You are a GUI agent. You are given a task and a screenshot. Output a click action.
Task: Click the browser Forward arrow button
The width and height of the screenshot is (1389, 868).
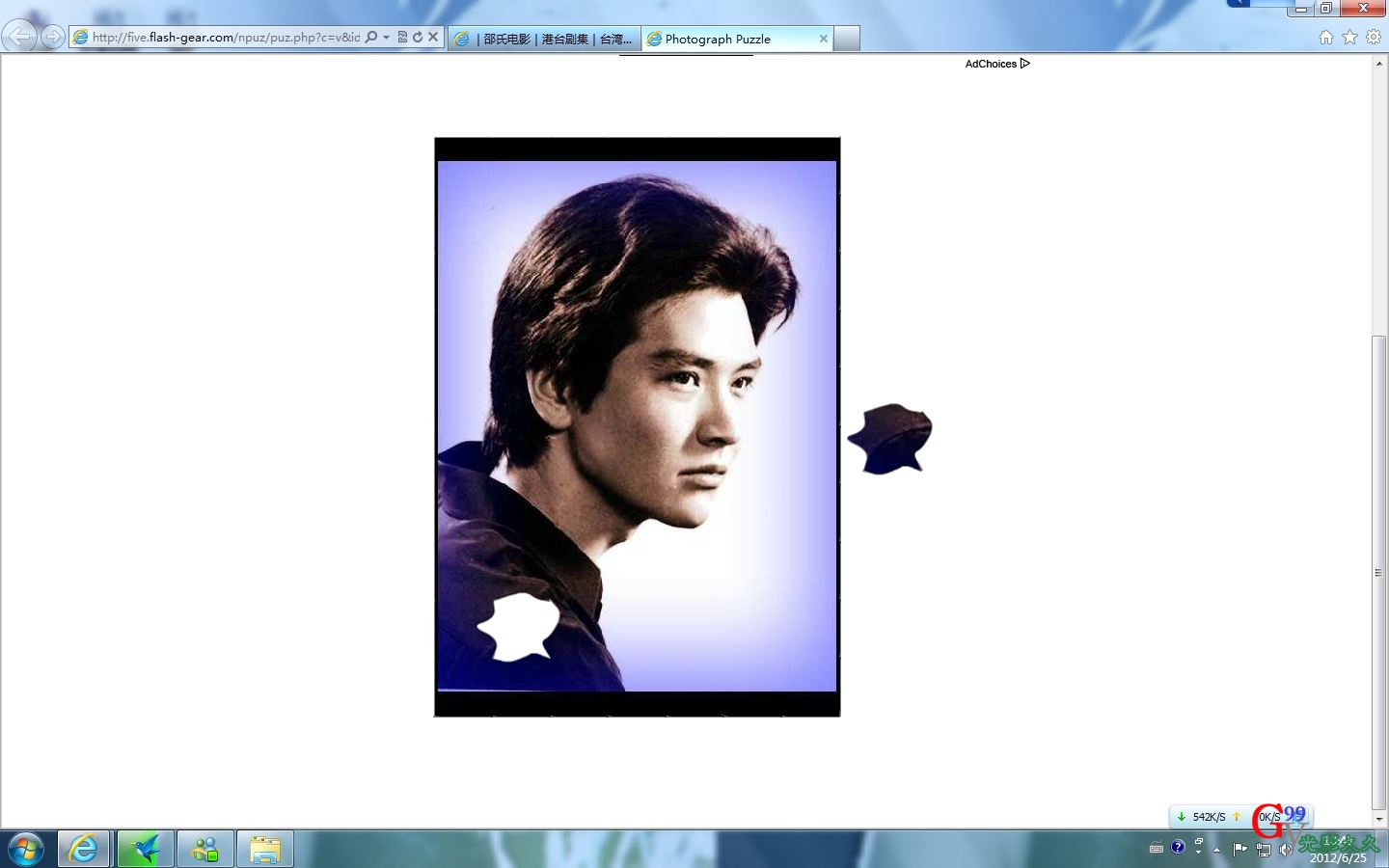tap(53, 37)
